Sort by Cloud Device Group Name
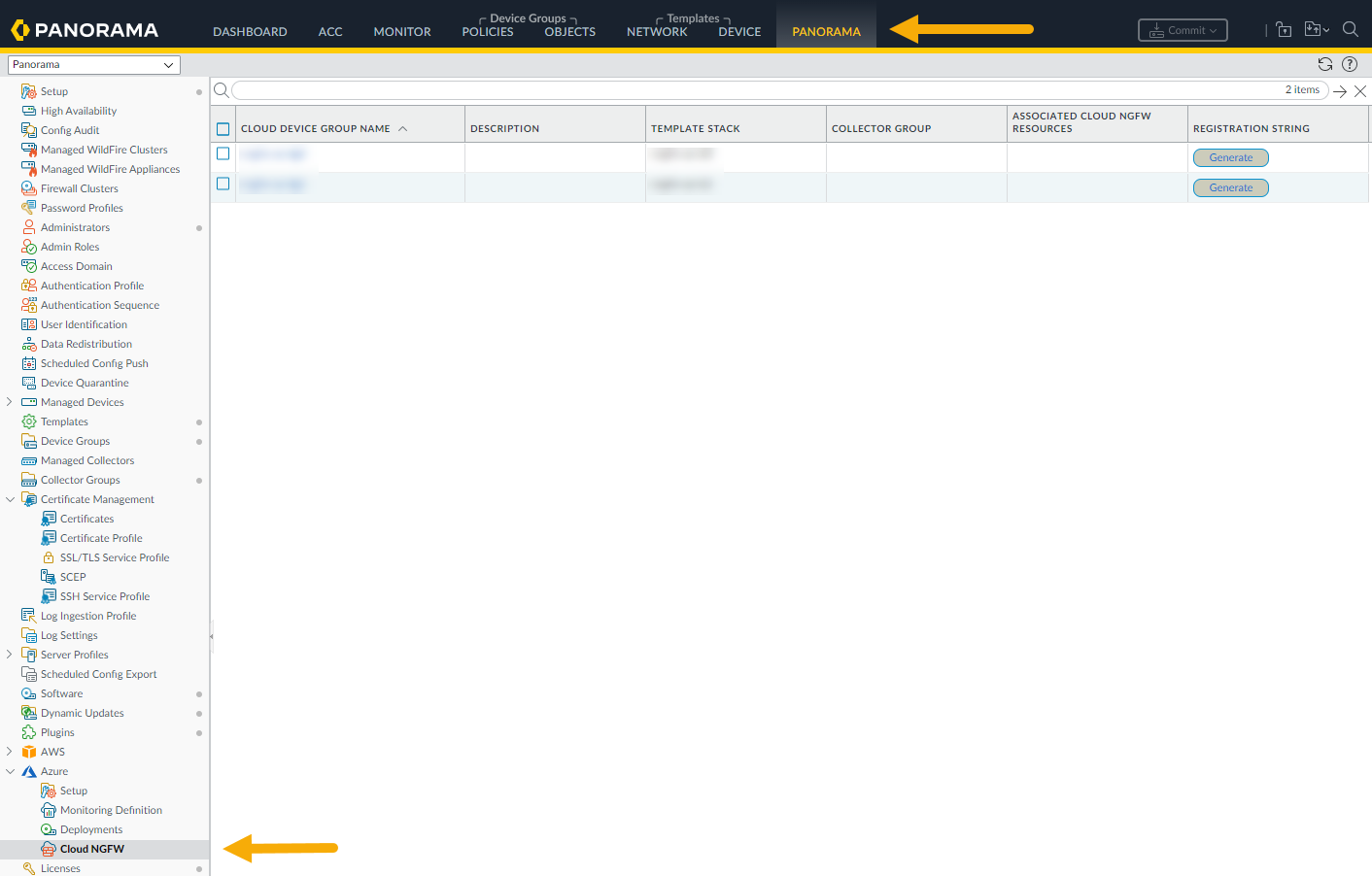The height and width of the screenshot is (876, 1372). coord(316,128)
